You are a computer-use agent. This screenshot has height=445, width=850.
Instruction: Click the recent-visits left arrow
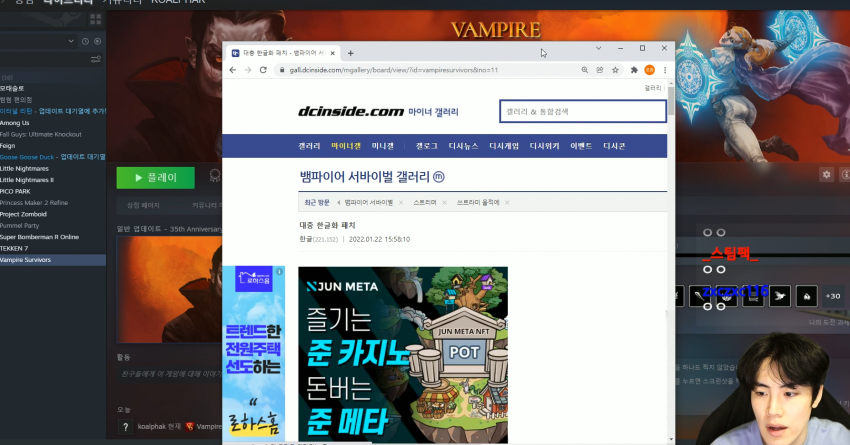click(x=339, y=203)
